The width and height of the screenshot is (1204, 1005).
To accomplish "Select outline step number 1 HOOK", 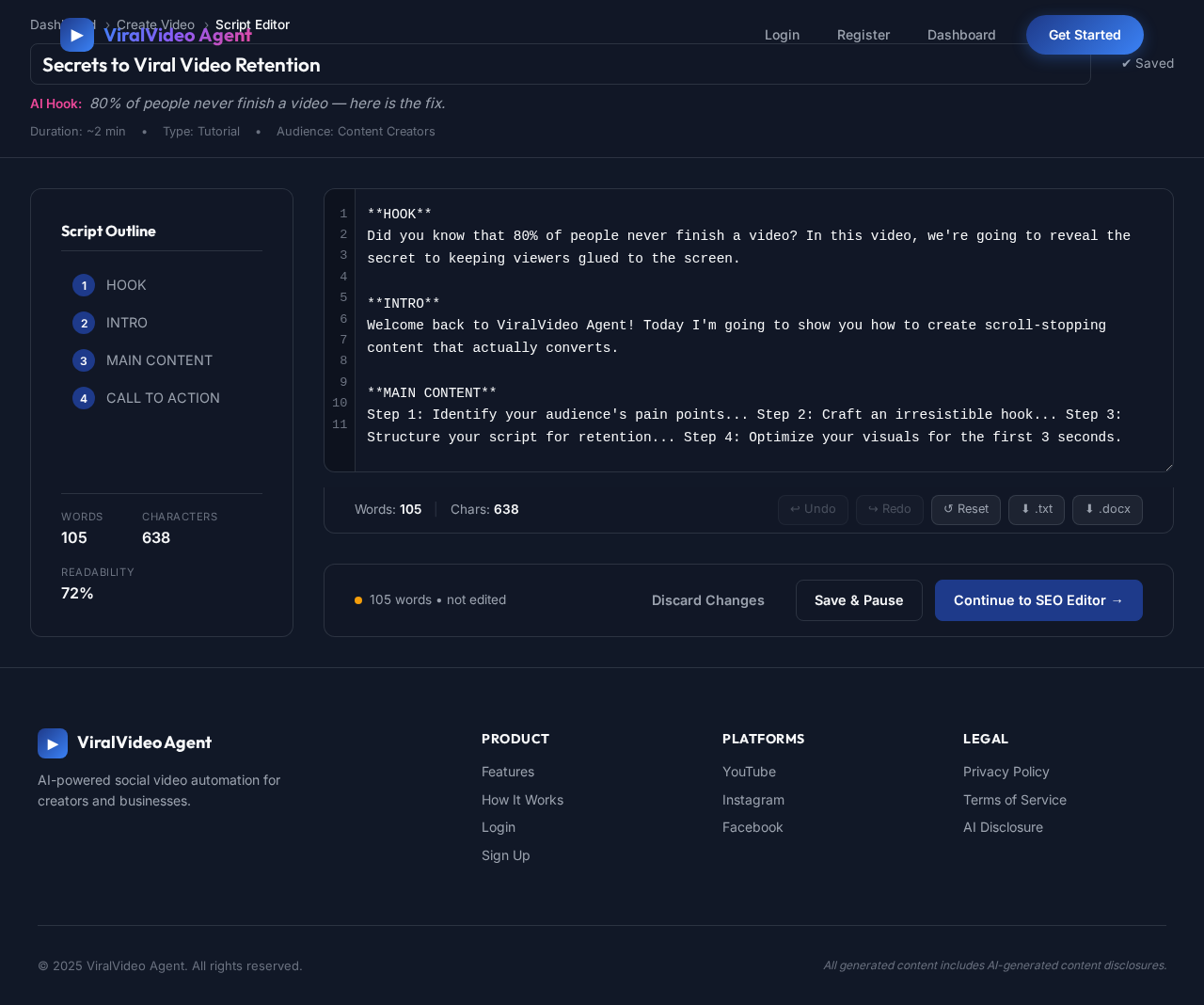I will pos(84,285).
